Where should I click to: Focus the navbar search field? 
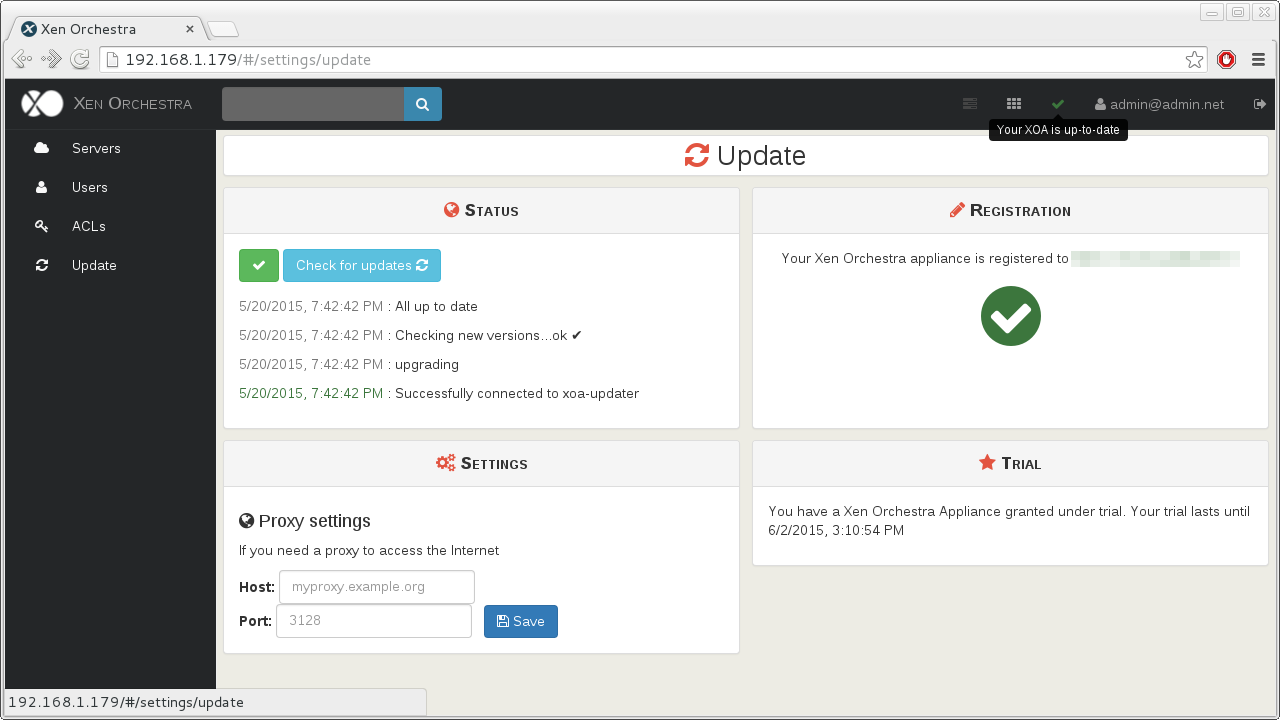pyautogui.click(x=313, y=104)
